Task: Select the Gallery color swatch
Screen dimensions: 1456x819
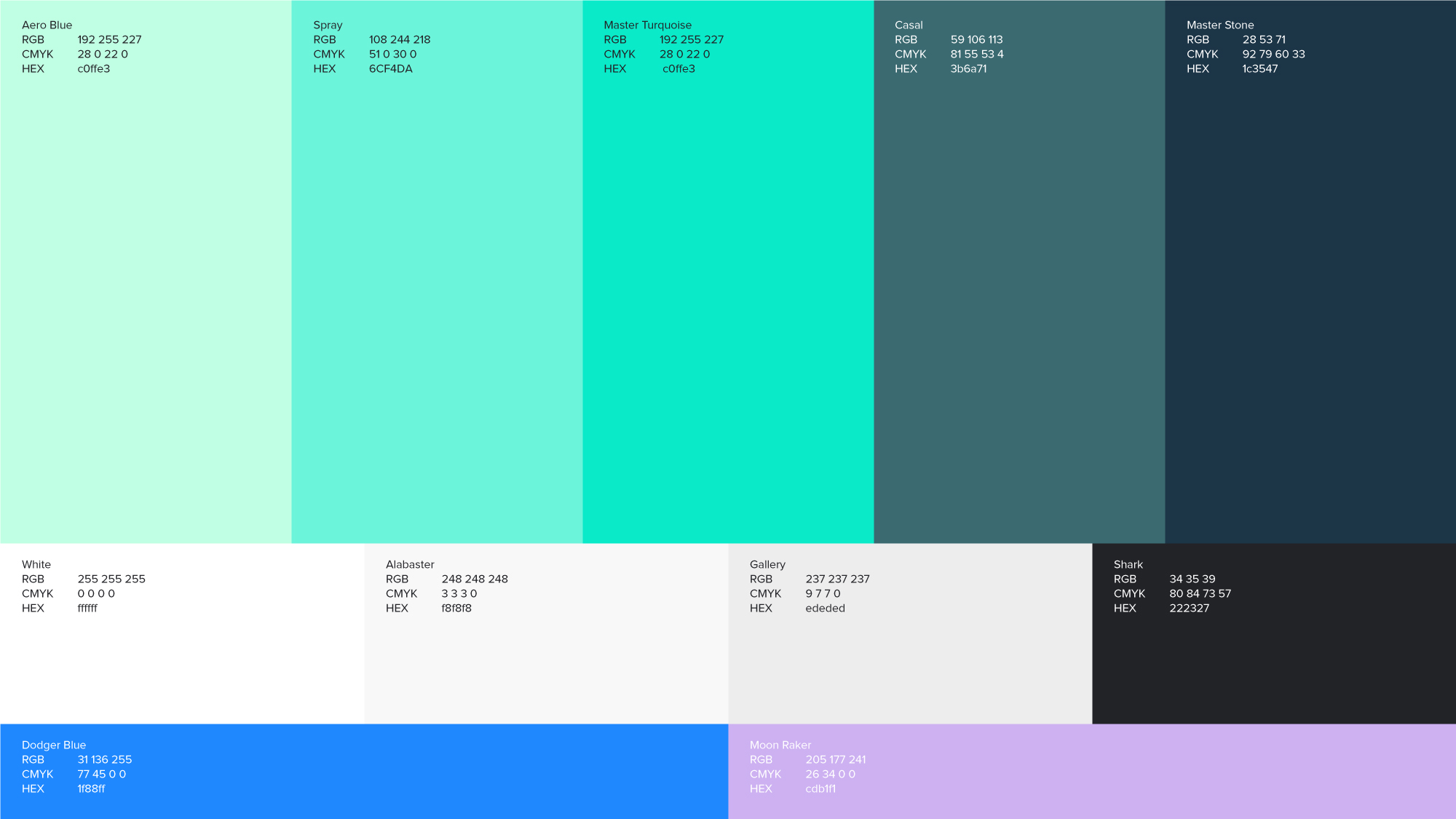Action: [x=910, y=633]
